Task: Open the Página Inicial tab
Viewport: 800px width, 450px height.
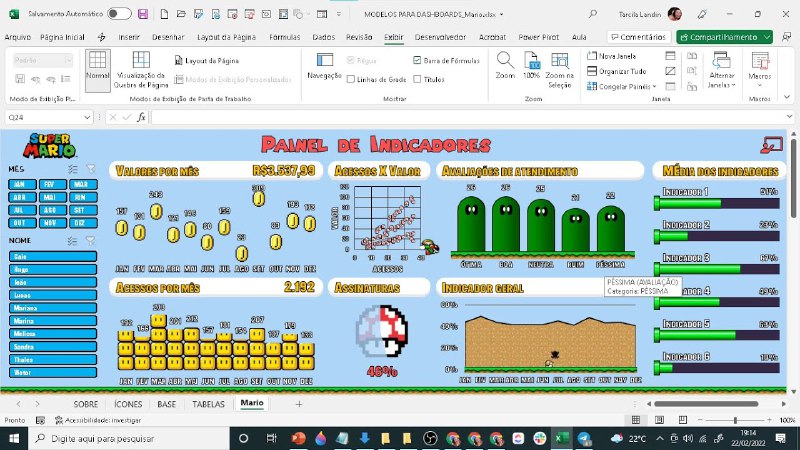Action: (x=62, y=37)
